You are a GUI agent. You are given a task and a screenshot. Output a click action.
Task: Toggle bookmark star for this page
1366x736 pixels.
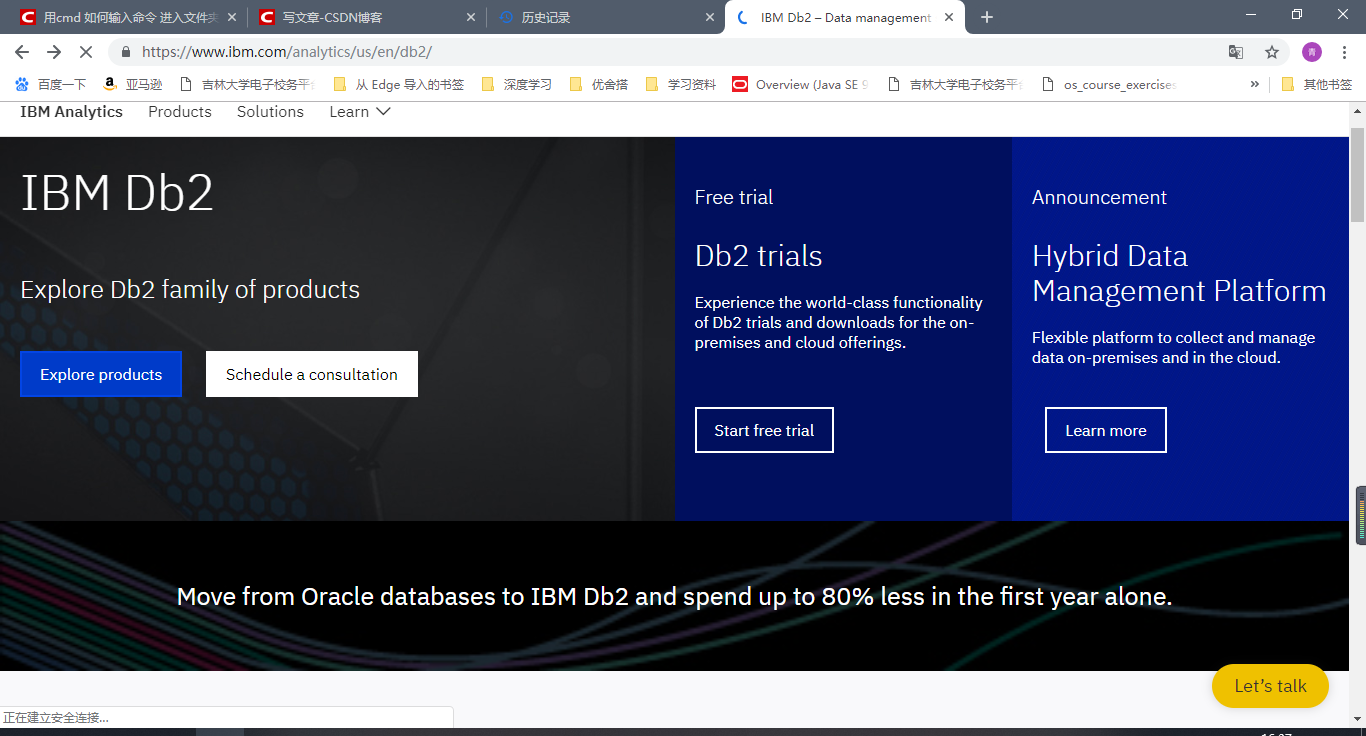click(x=1271, y=51)
